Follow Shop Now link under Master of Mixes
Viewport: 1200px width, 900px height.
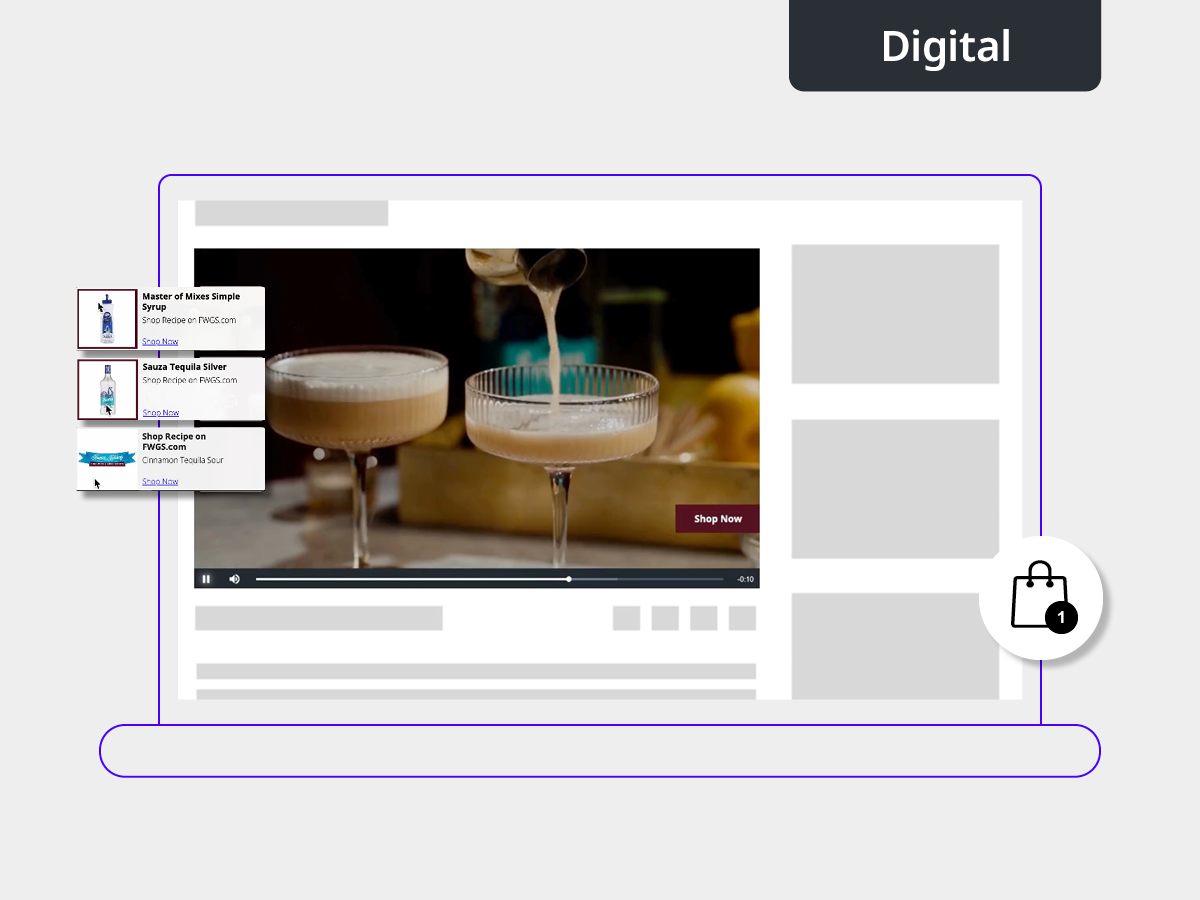coord(160,342)
